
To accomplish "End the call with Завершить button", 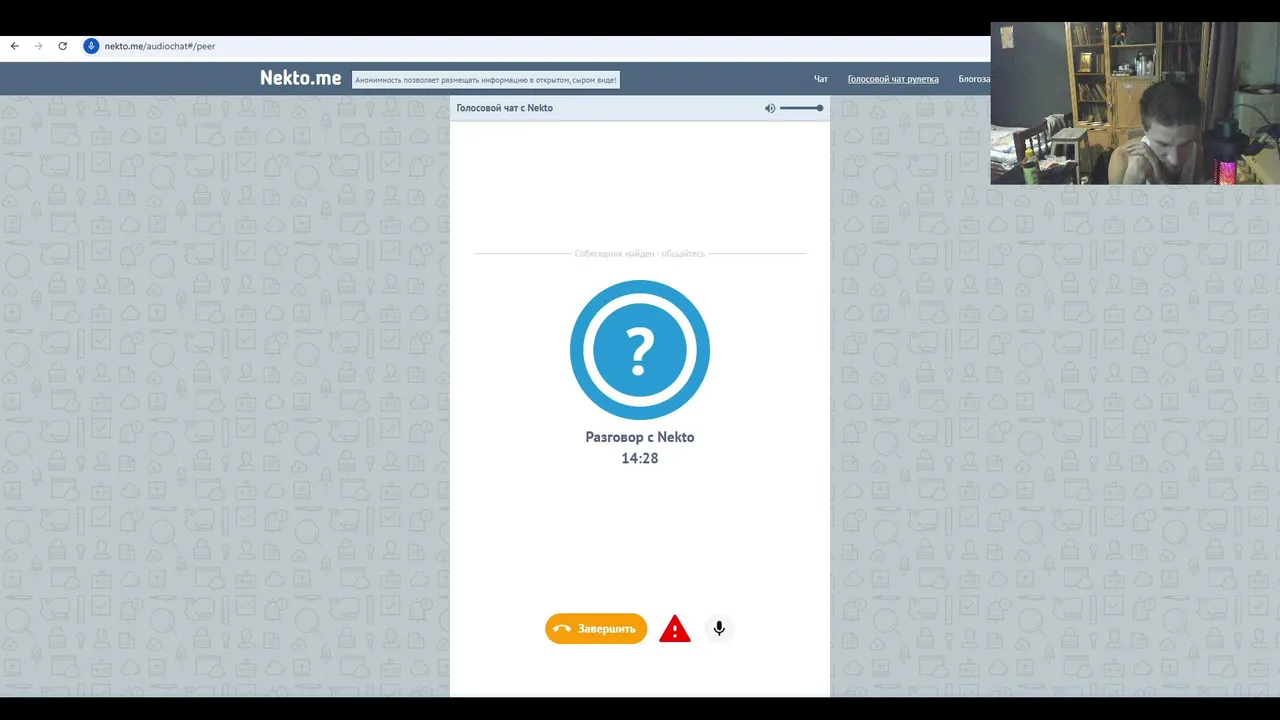I will pos(596,628).
